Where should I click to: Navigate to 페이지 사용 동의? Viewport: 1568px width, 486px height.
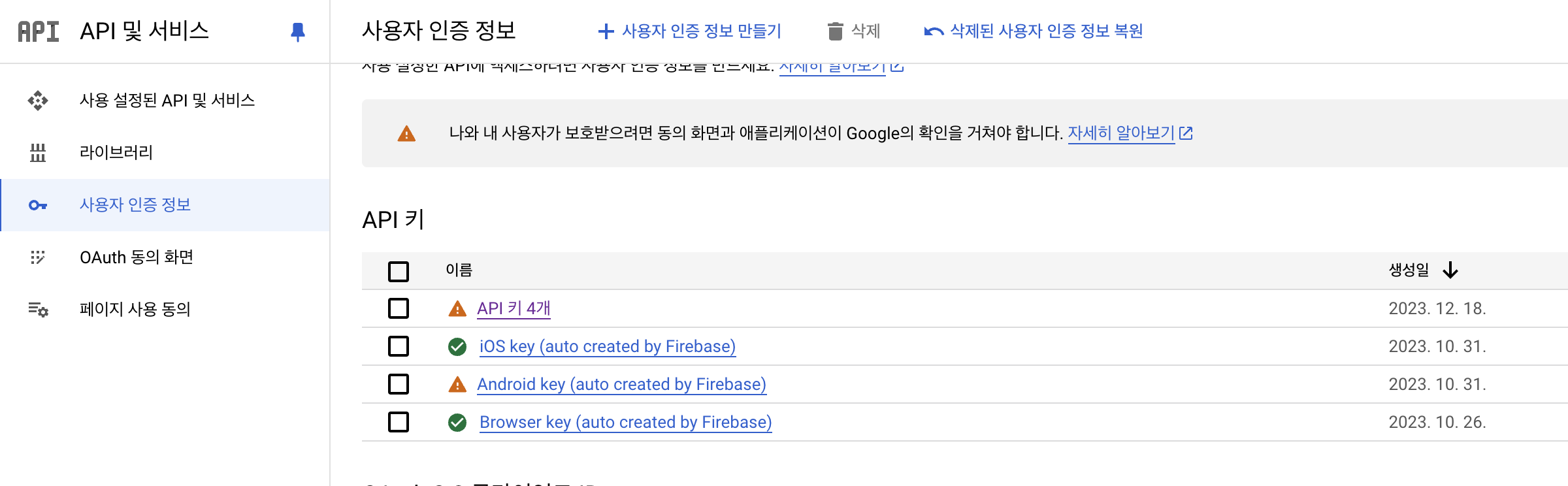[x=165, y=310]
